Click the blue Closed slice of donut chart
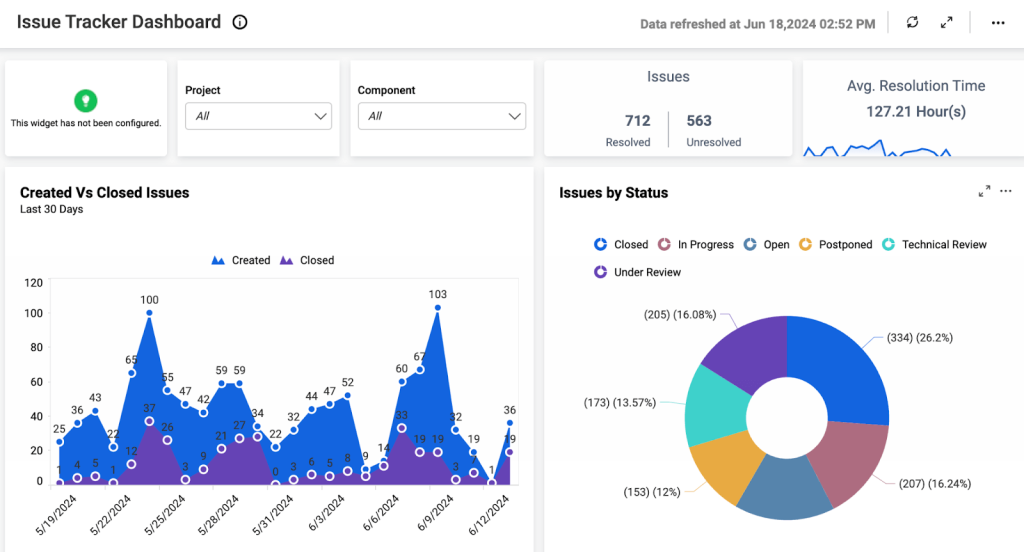This screenshot has width=1024, height=552. 841,368
